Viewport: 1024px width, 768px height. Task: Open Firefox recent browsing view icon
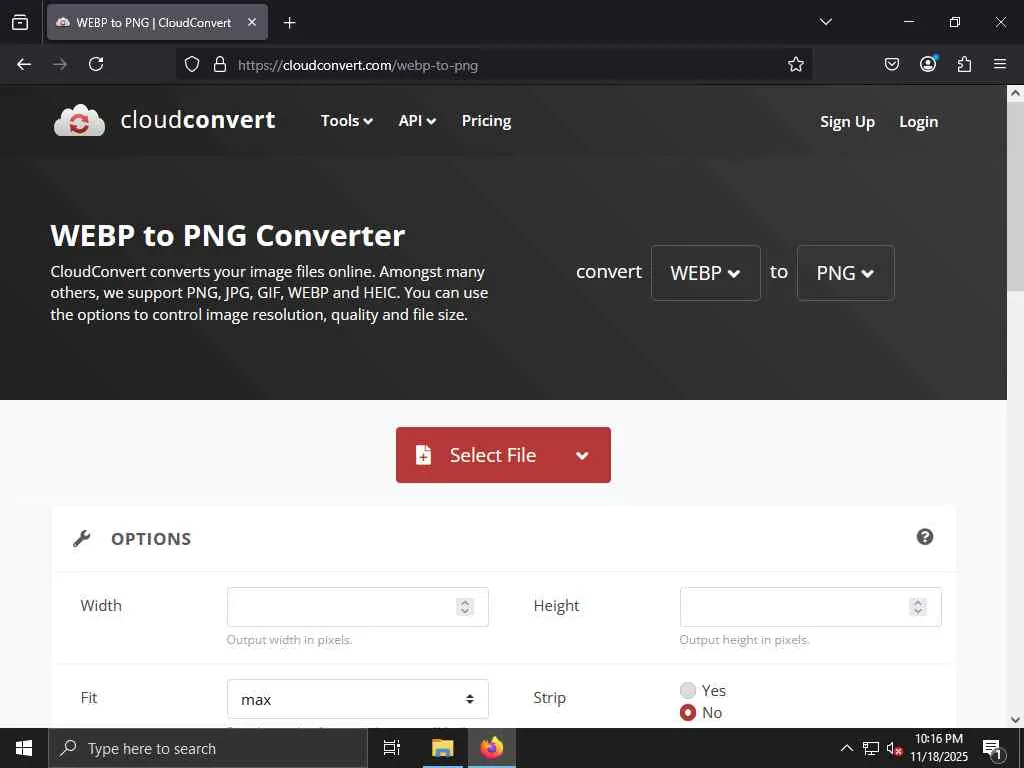(20, 22)
